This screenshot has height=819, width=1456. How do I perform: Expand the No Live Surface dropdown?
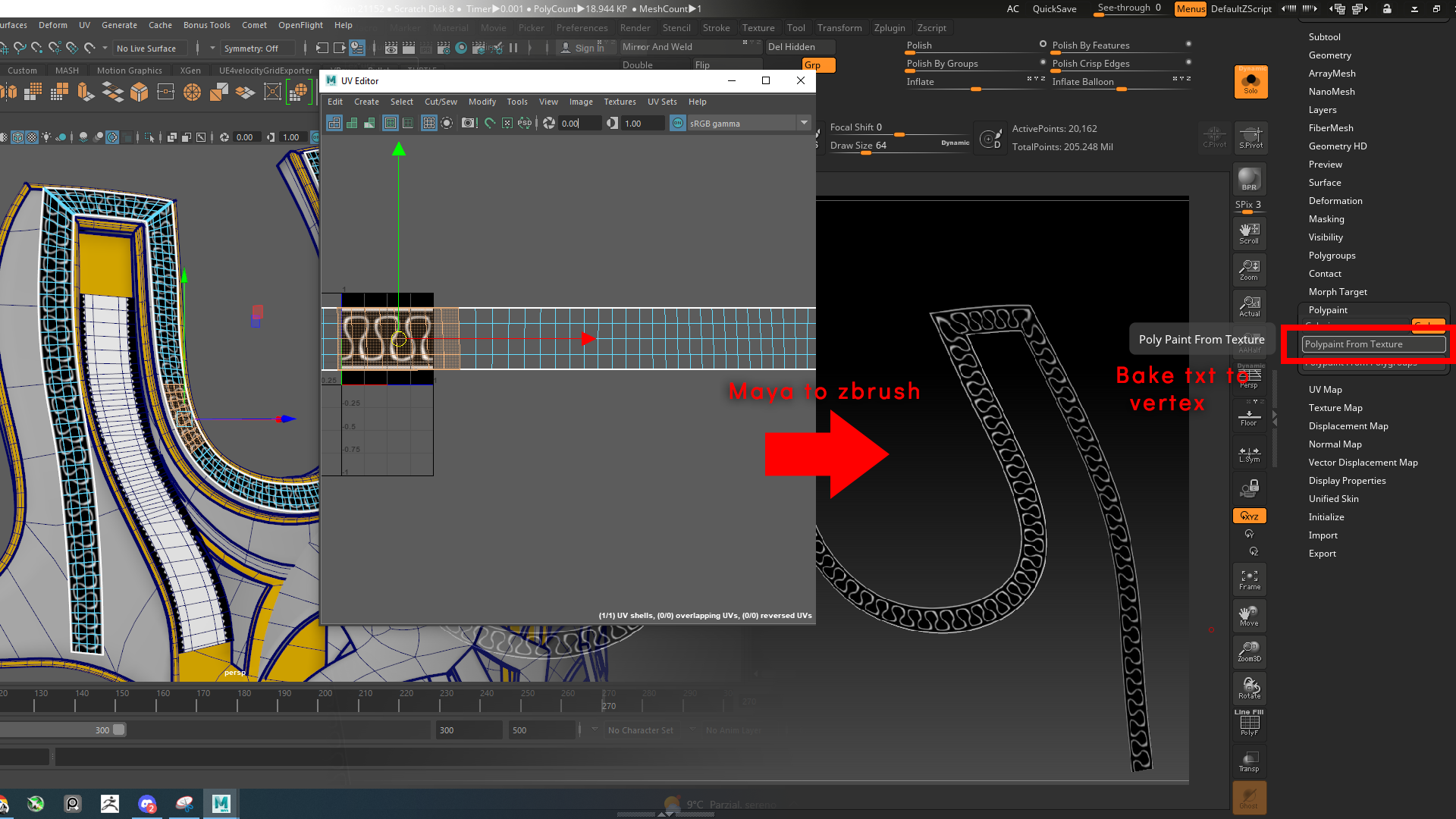coord(150,49)
